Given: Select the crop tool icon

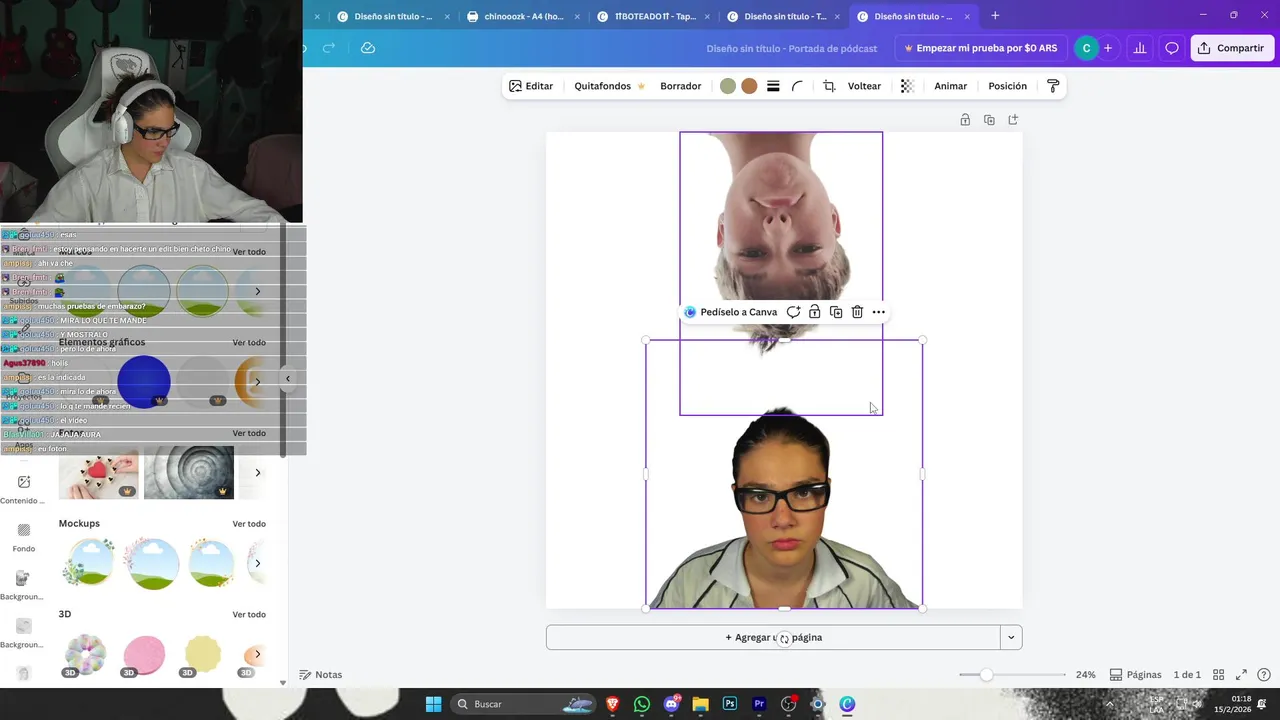Looking at the screenshot, I should tap(829, 86).
